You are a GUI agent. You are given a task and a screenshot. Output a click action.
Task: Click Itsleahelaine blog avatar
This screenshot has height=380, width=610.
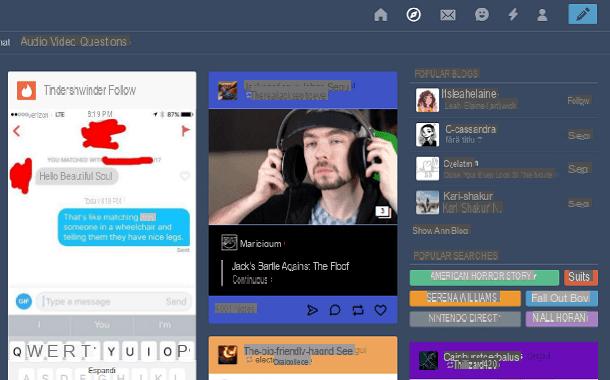click(427, 100)
